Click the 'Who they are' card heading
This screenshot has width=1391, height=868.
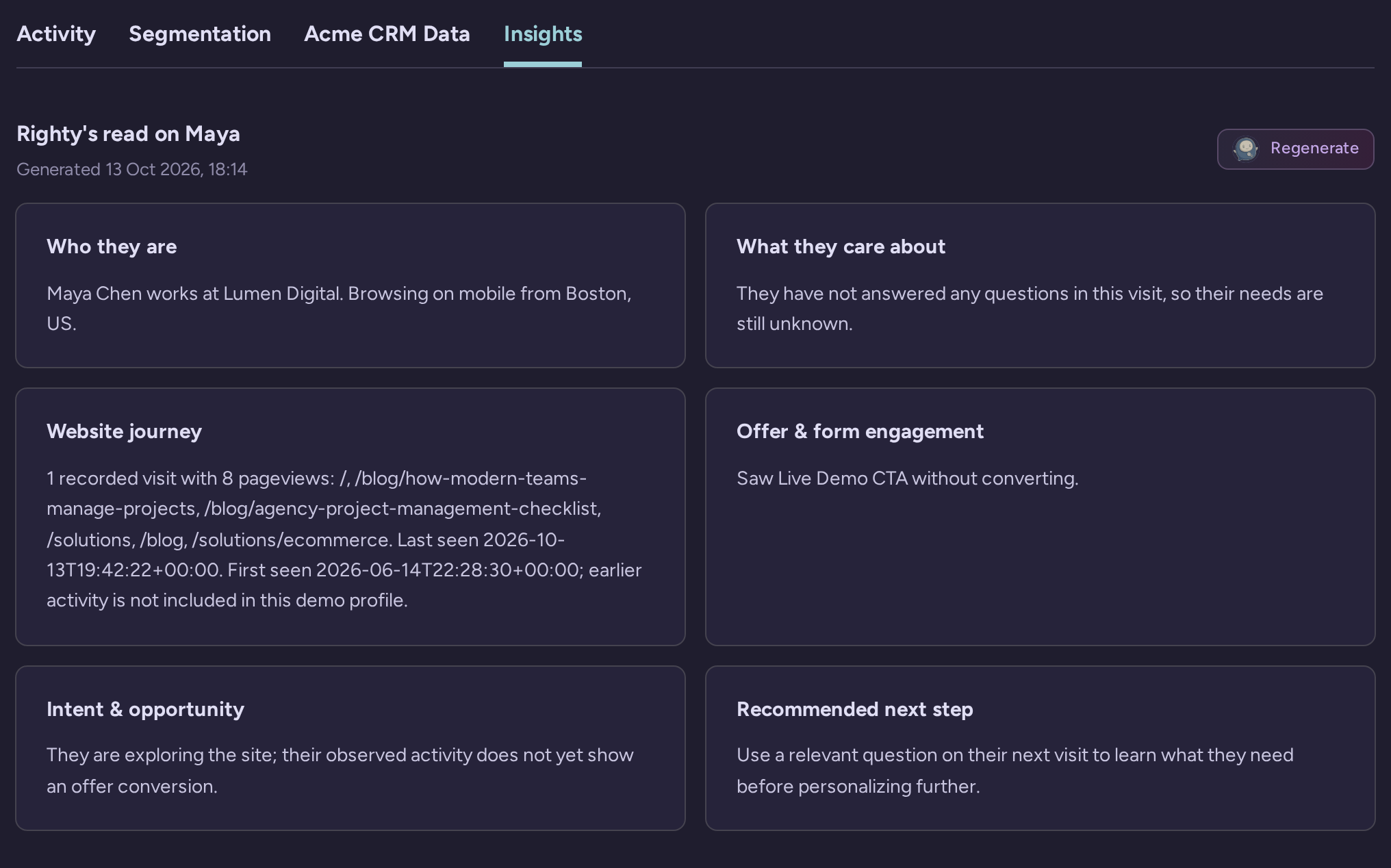[x=112, y=246]
